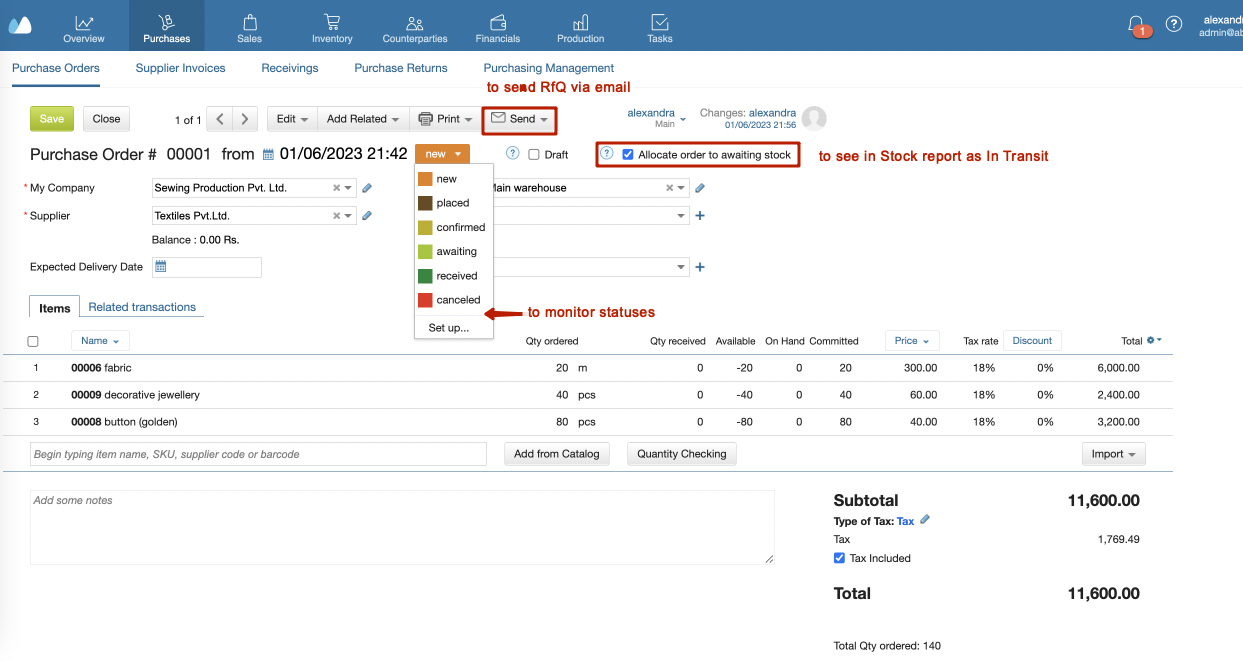The image size is (1243, 661).
Task: Open the gear settings next to Total column
Action: point(1154,341)
